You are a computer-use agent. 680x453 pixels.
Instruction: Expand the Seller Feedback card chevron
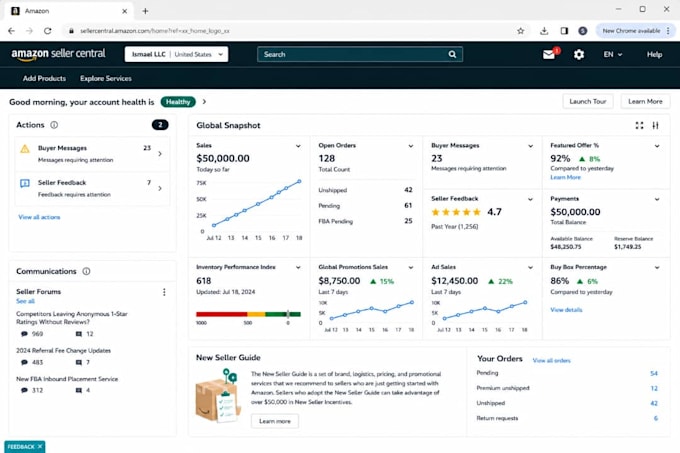530,199
